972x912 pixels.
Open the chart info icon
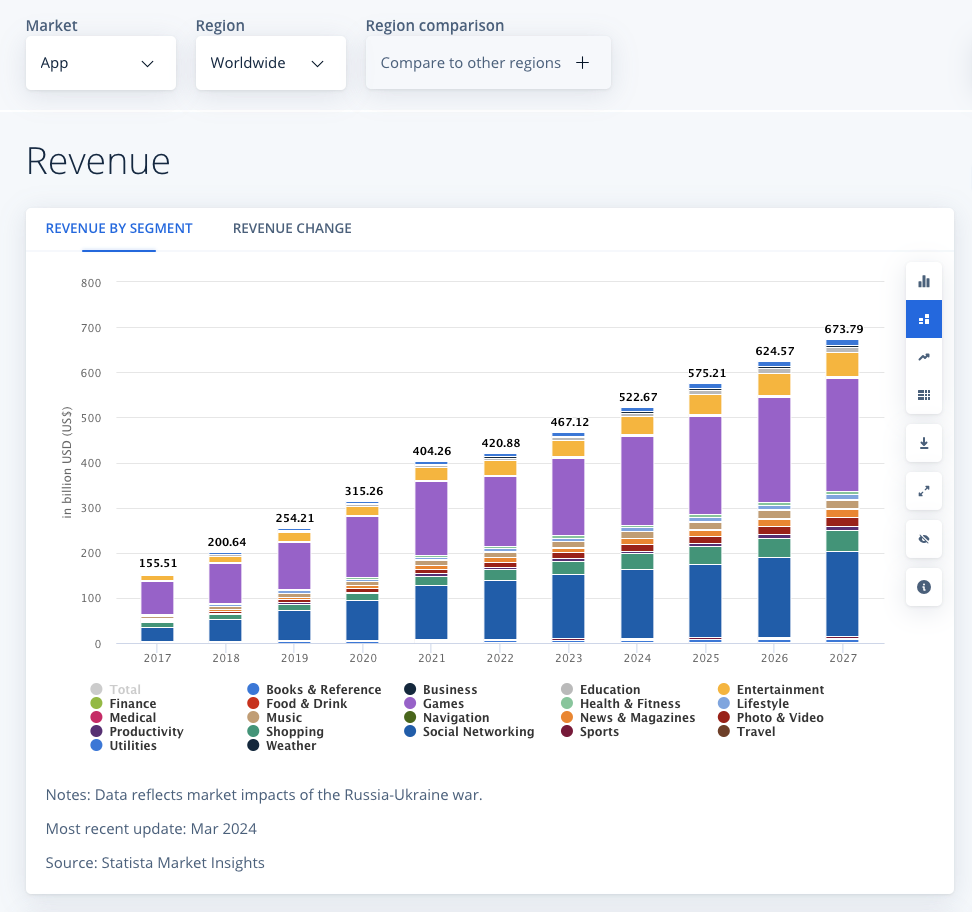(x=923, y=587)
